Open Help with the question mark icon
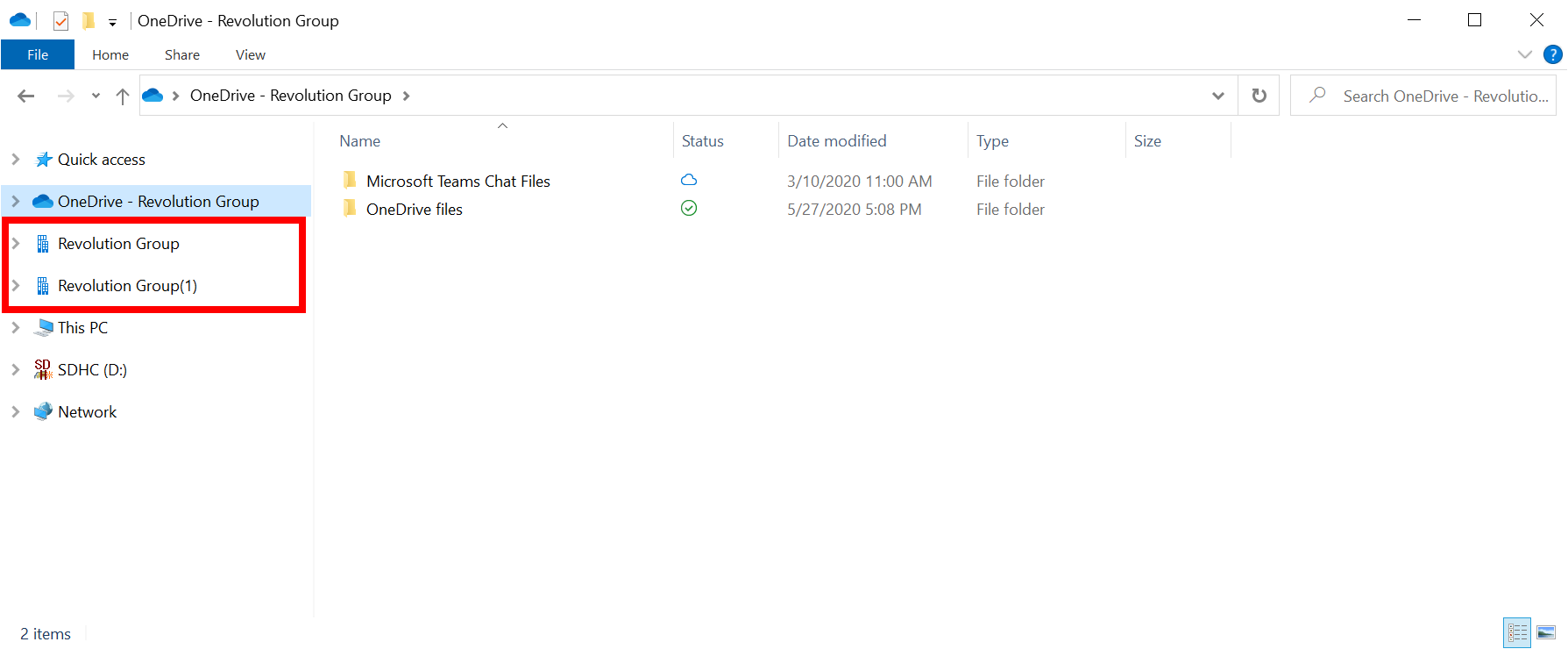1568x649 pixels. pos(1552,54)
